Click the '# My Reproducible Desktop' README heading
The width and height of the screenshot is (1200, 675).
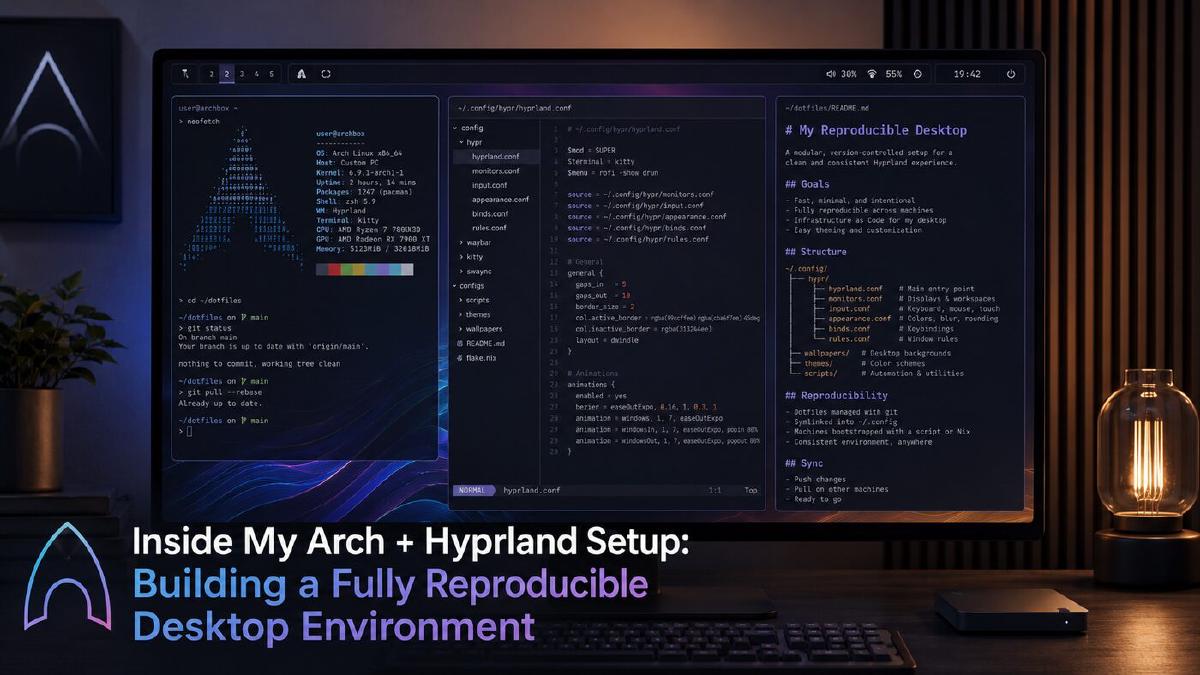click(876, 131)
